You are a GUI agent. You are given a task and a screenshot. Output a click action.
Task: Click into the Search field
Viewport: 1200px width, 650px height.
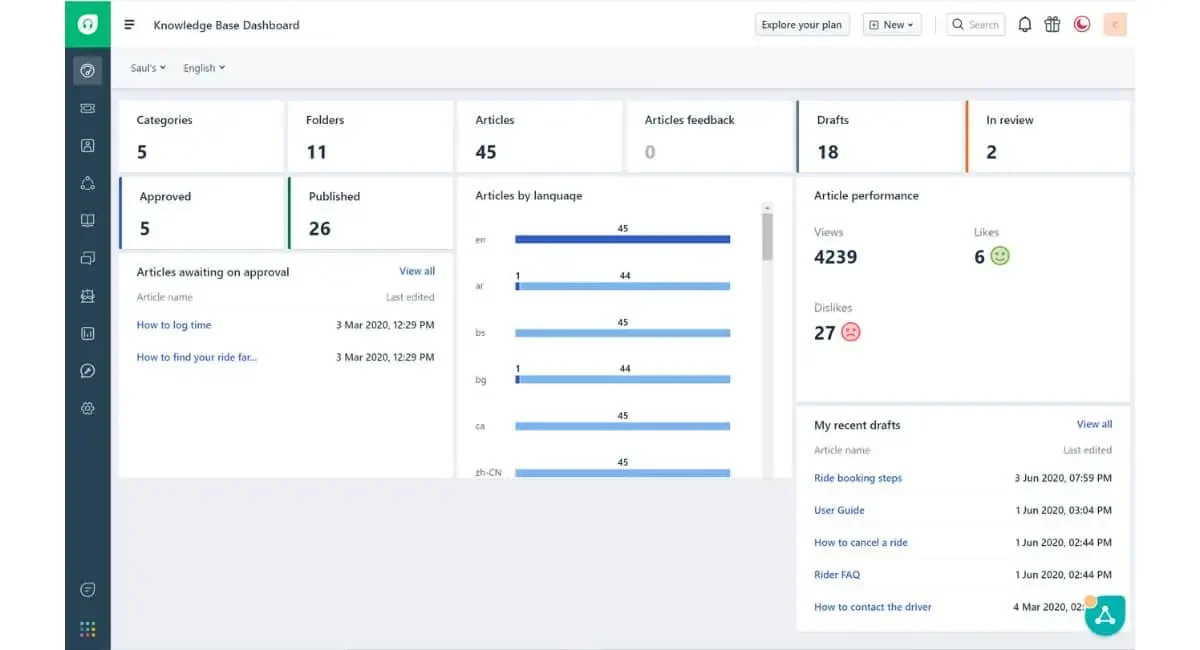pyautogui.click(x=976, y=25)
